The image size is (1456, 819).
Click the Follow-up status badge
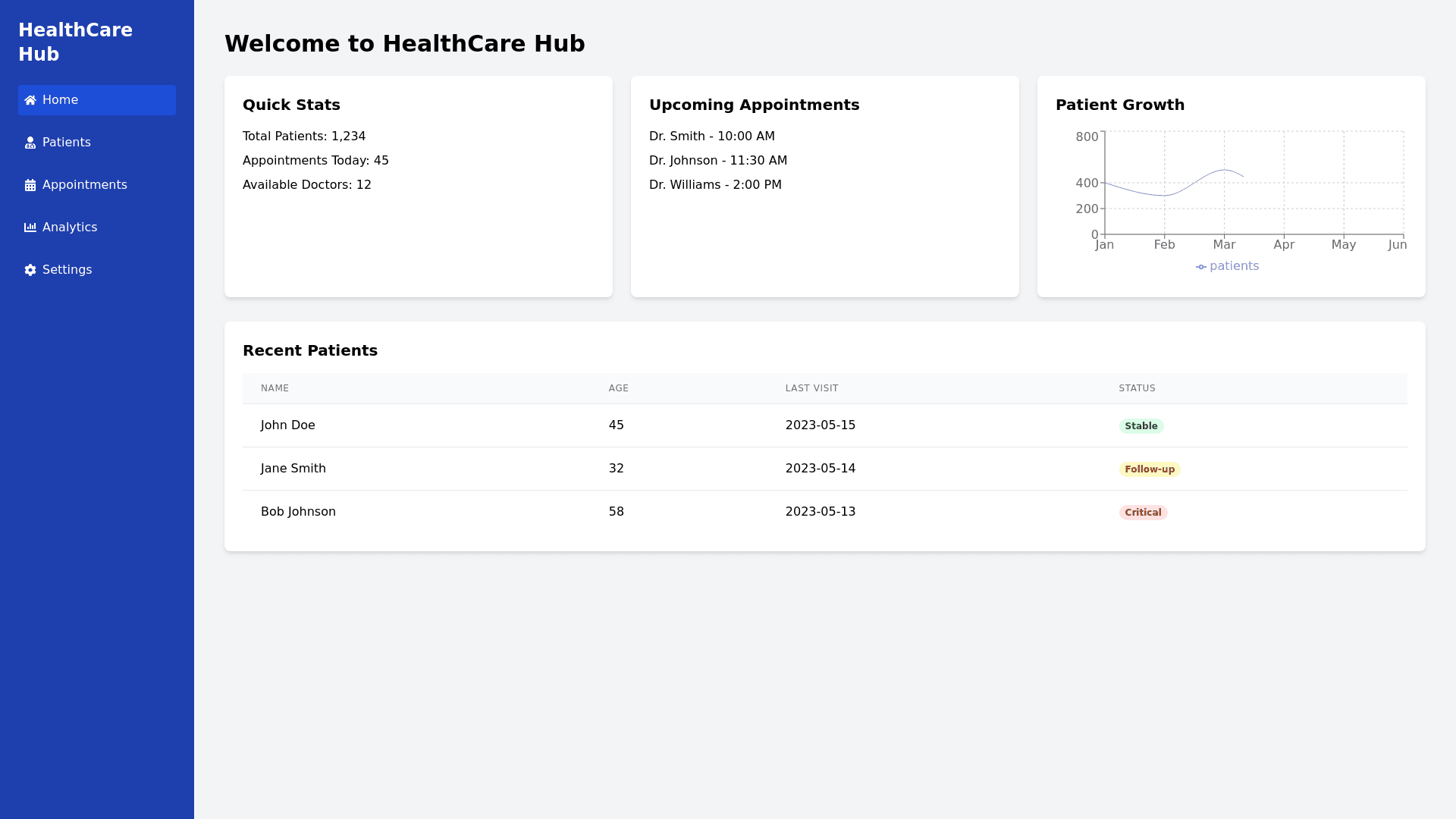[x=1149, y=469]
